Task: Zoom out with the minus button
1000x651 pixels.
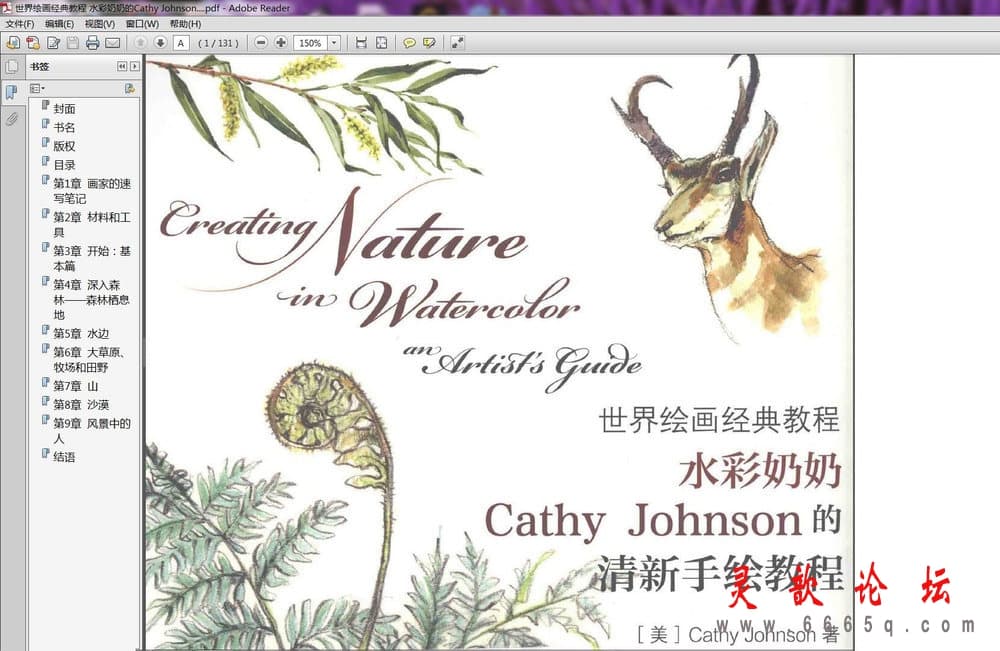Action: (x=261, y=43)
